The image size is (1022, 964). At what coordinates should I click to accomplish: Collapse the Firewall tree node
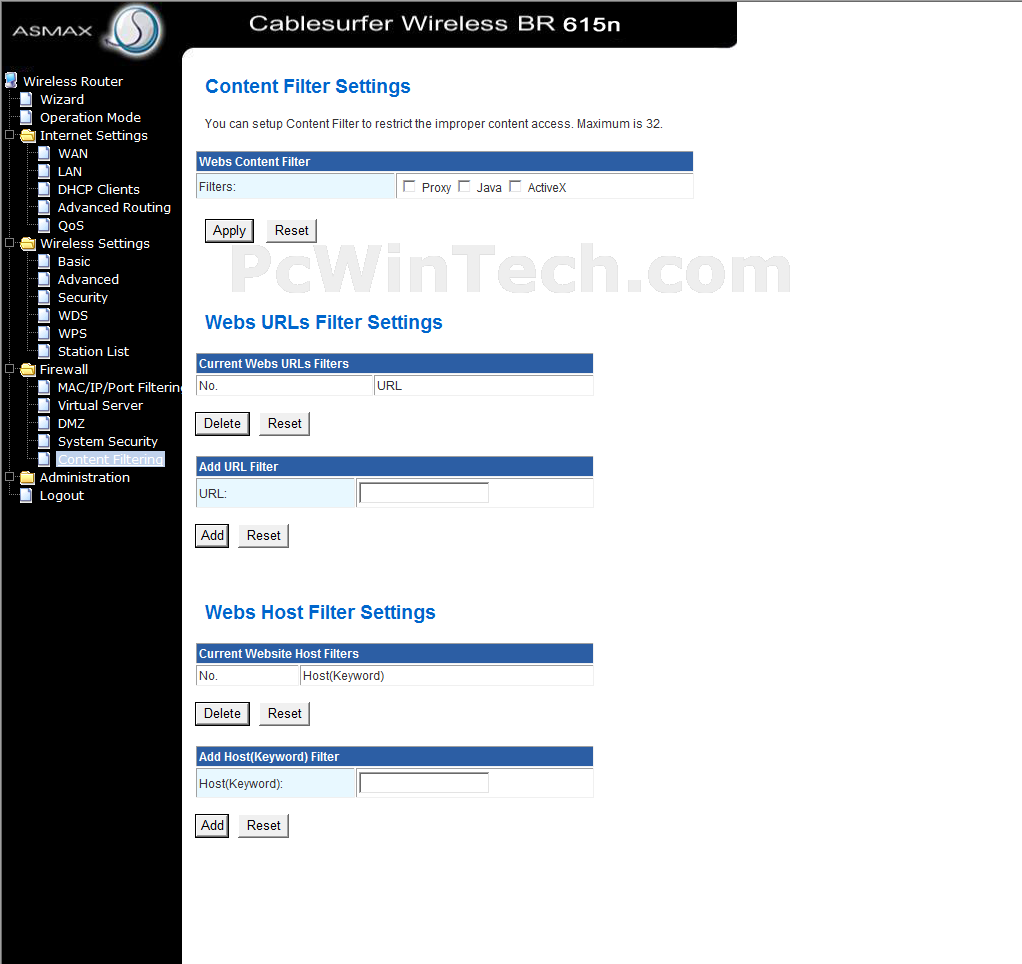click(x=9, y=368)
